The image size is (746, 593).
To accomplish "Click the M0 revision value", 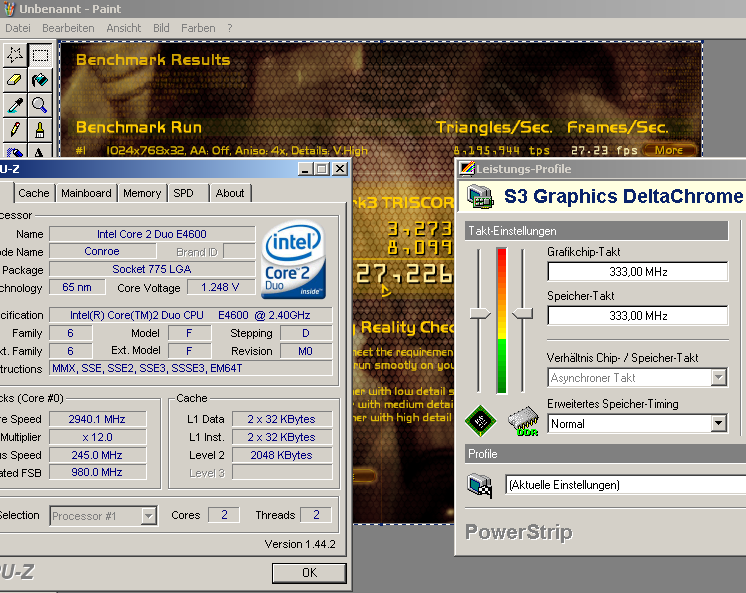I will click(305, 351).
